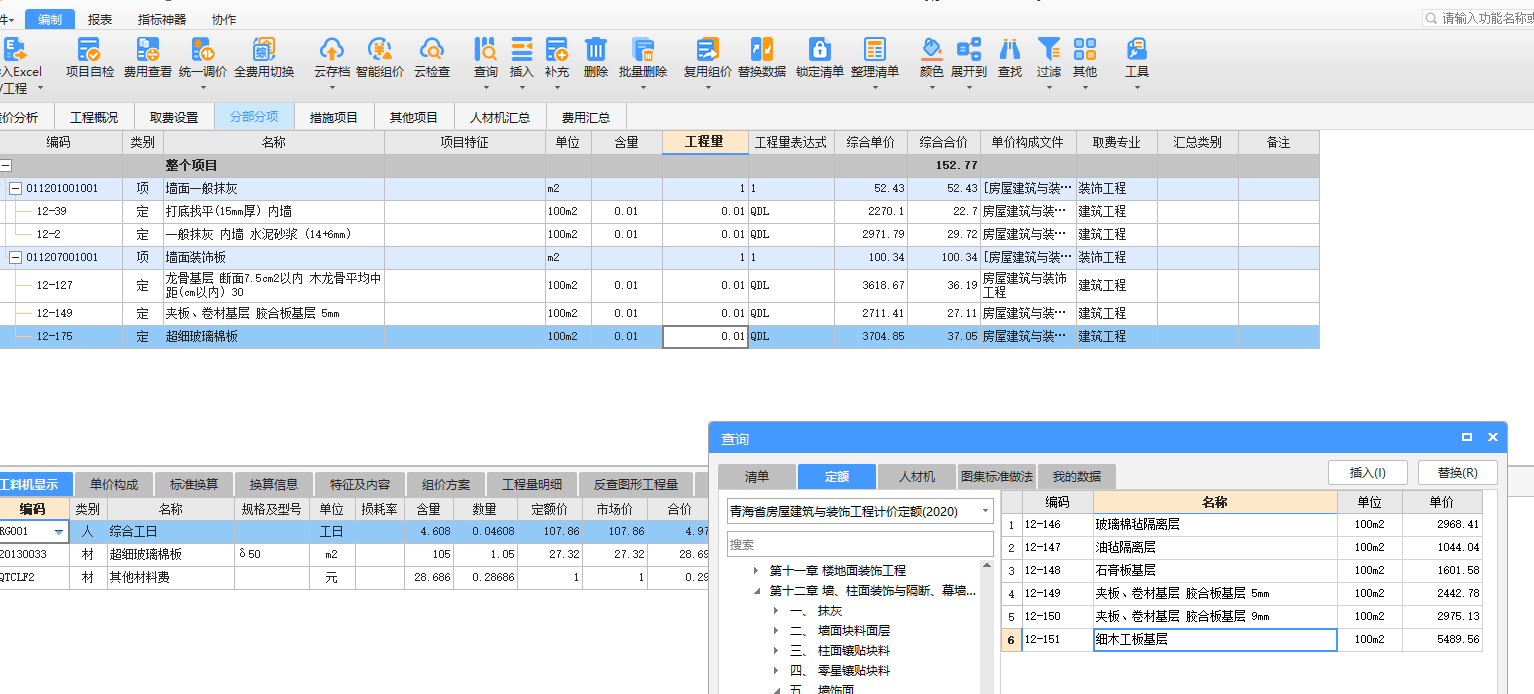This screenshot has height=694, width=1534.
Task: Select the 12-151 细木工板基层 row
Action: pyautogui.click(x=1241, y=639)
